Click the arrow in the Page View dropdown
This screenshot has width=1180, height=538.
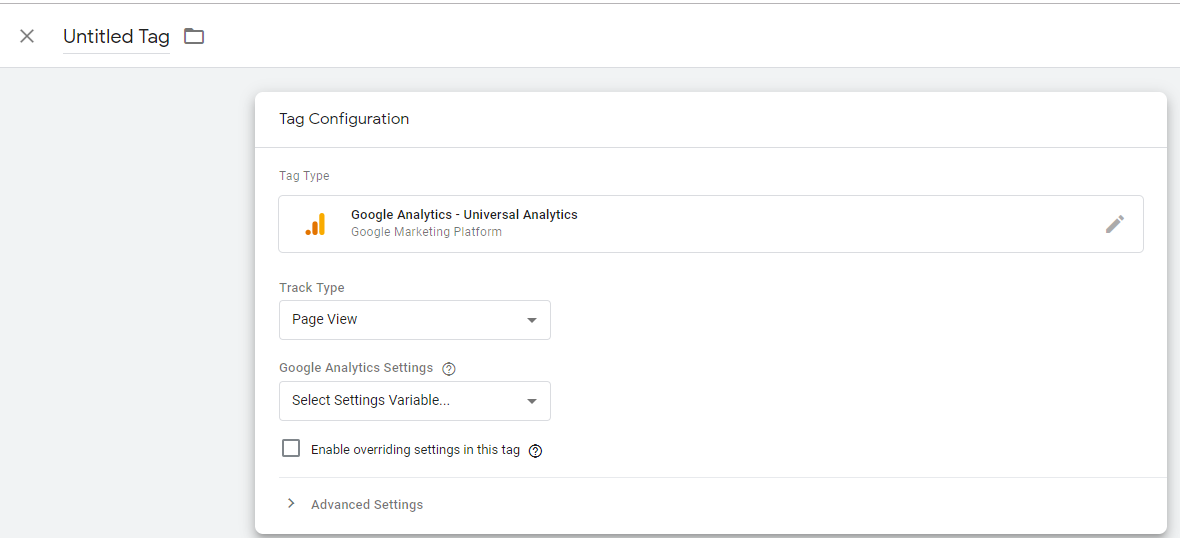(x=532, y=320)
